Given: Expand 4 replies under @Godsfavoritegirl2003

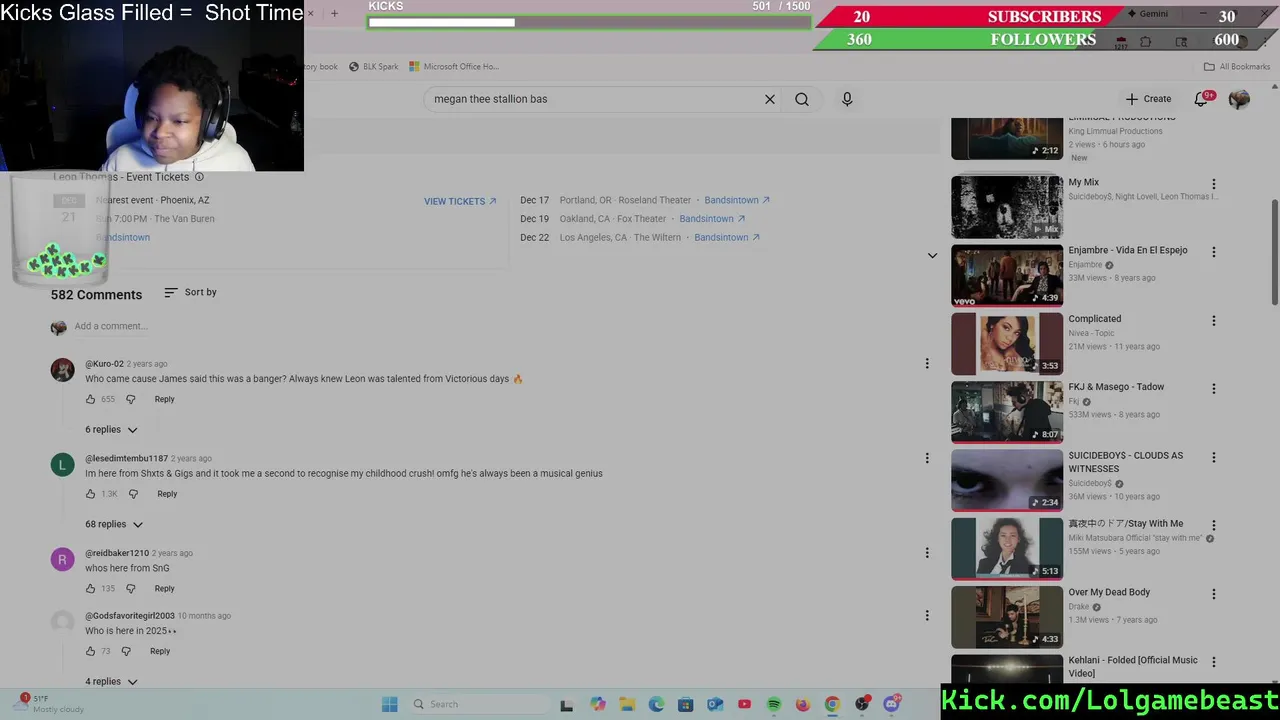Looking at the screenshot, I should (111, 682).
